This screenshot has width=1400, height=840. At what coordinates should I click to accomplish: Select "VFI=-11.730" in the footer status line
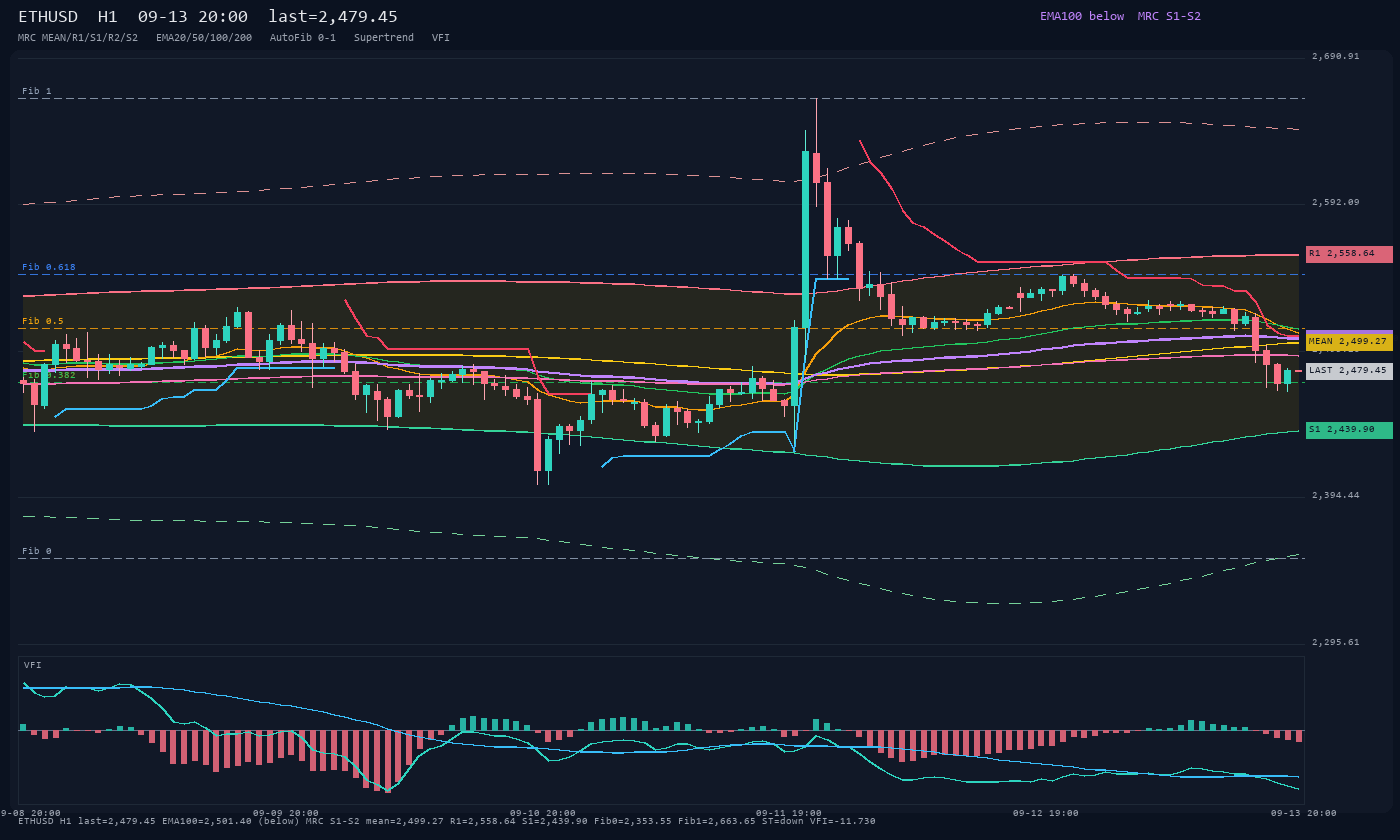846,821
